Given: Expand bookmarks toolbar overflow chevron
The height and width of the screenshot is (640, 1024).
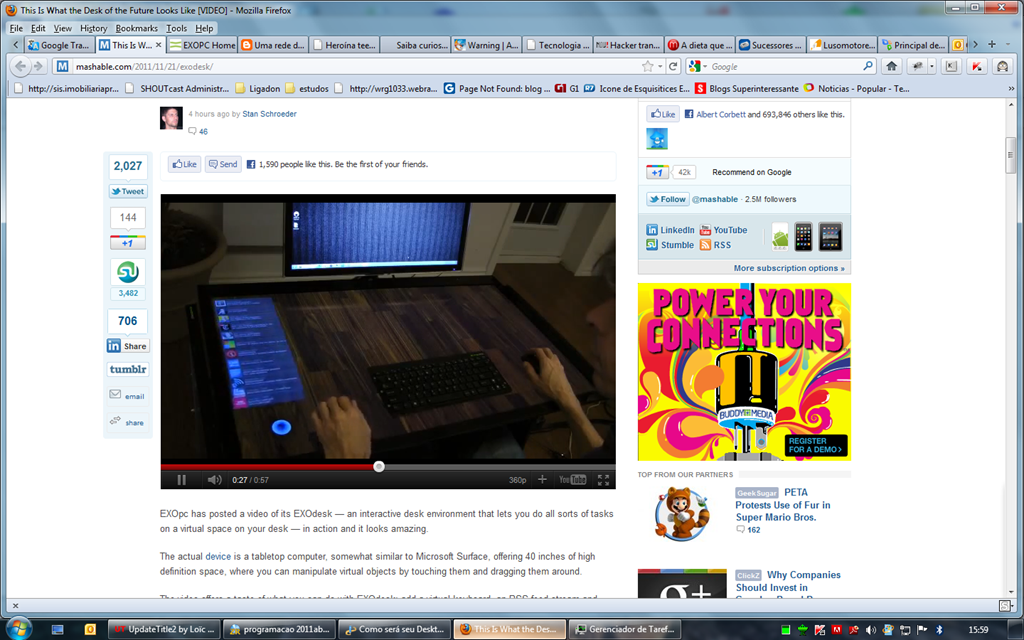Looking at the screenshot, I should tap(1012, 88).
